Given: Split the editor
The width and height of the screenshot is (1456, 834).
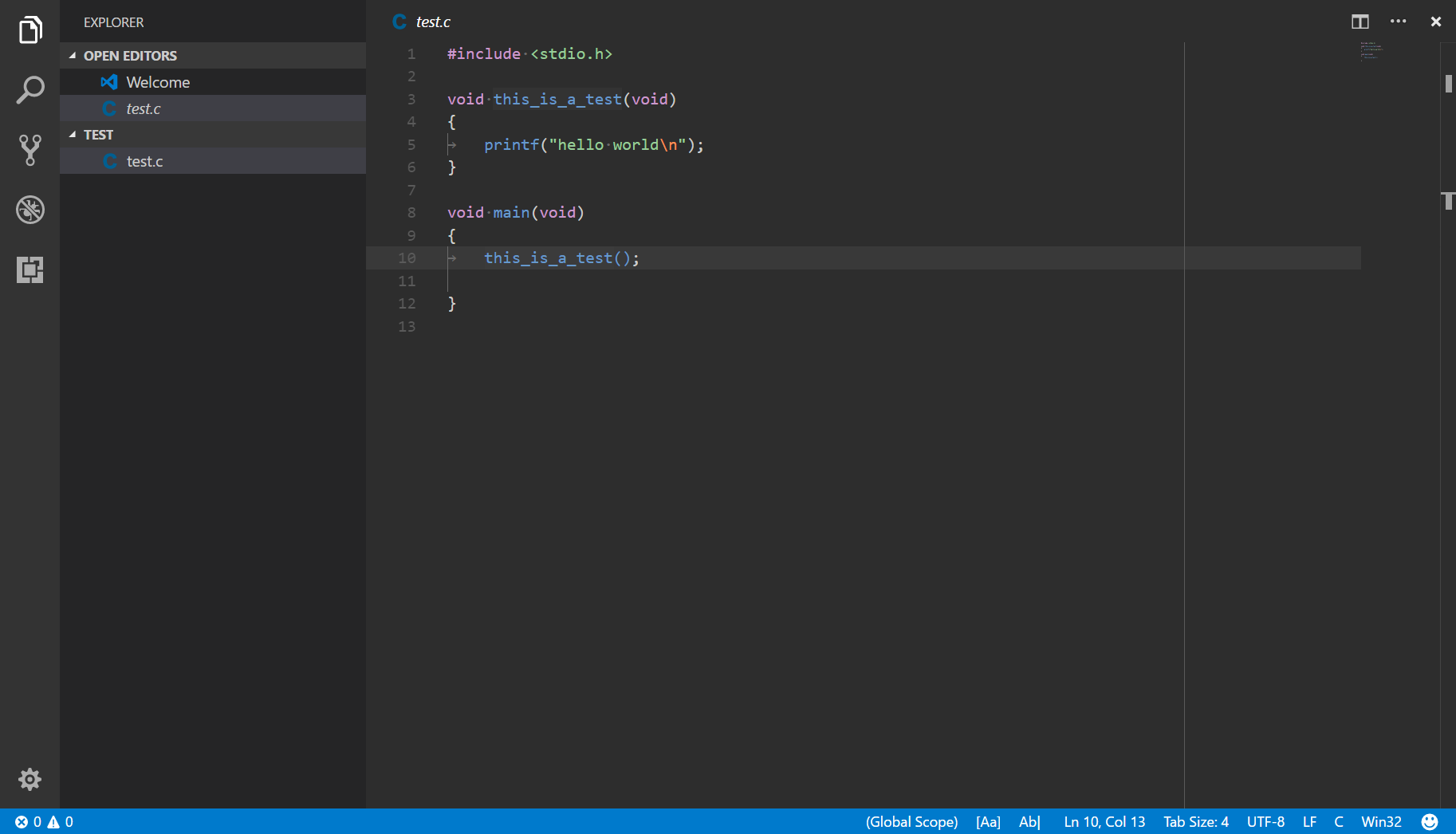Looking at the screenshot, I should [1360, 22].
